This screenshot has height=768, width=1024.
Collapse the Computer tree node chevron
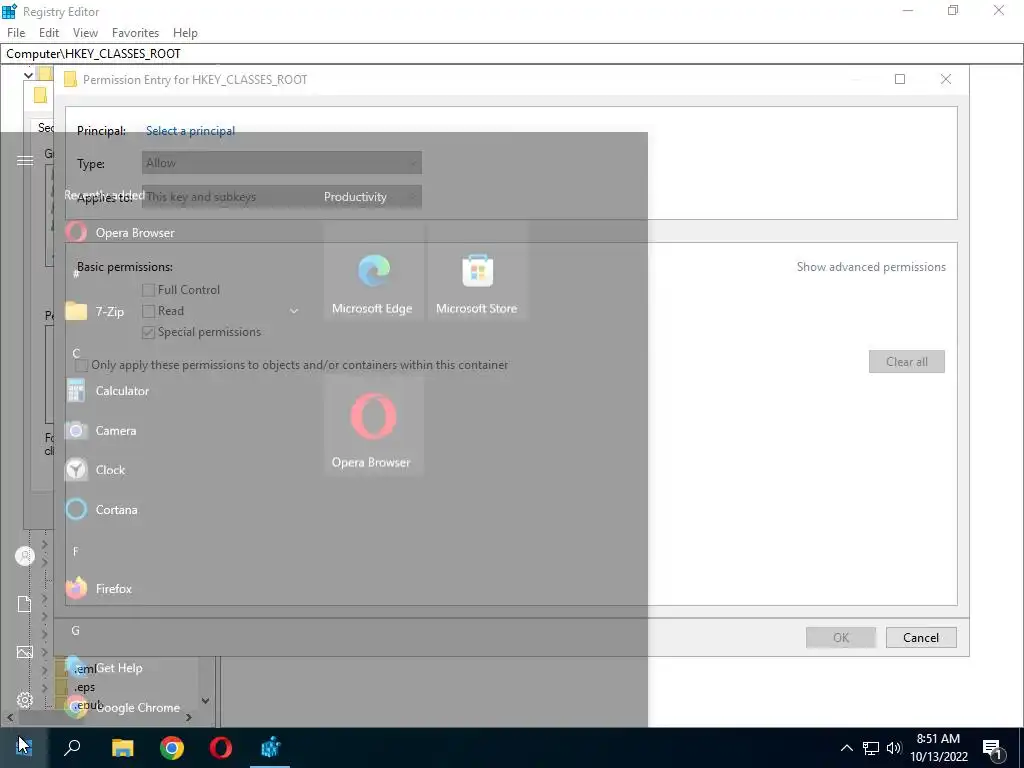click(x=28, y=75)
